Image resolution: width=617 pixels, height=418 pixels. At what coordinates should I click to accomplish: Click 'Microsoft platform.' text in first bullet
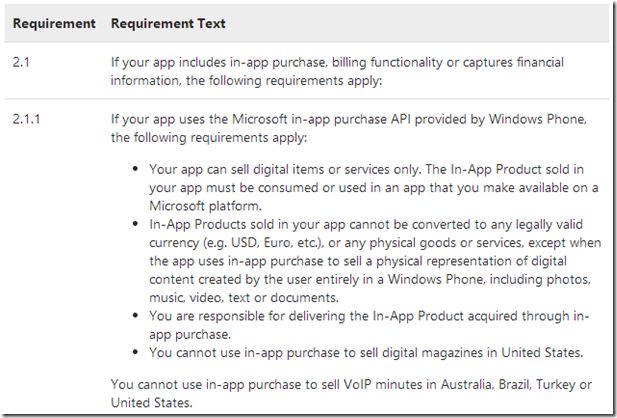coord(205,205)
